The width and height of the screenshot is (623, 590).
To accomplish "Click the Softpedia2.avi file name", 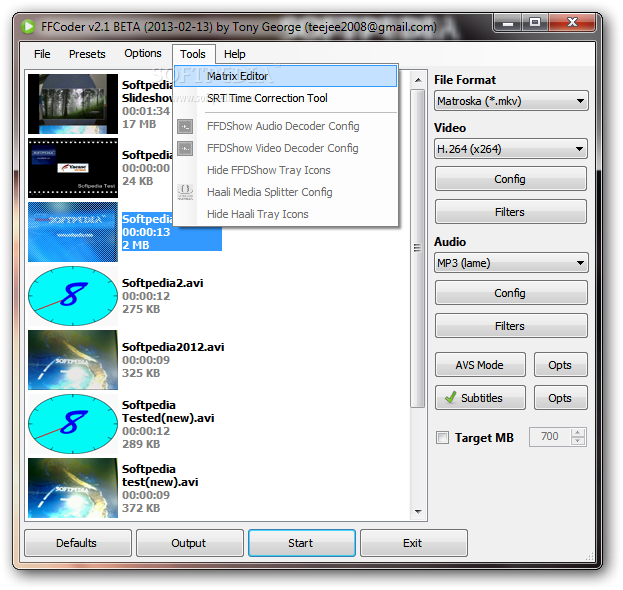I will coord(163,283).
